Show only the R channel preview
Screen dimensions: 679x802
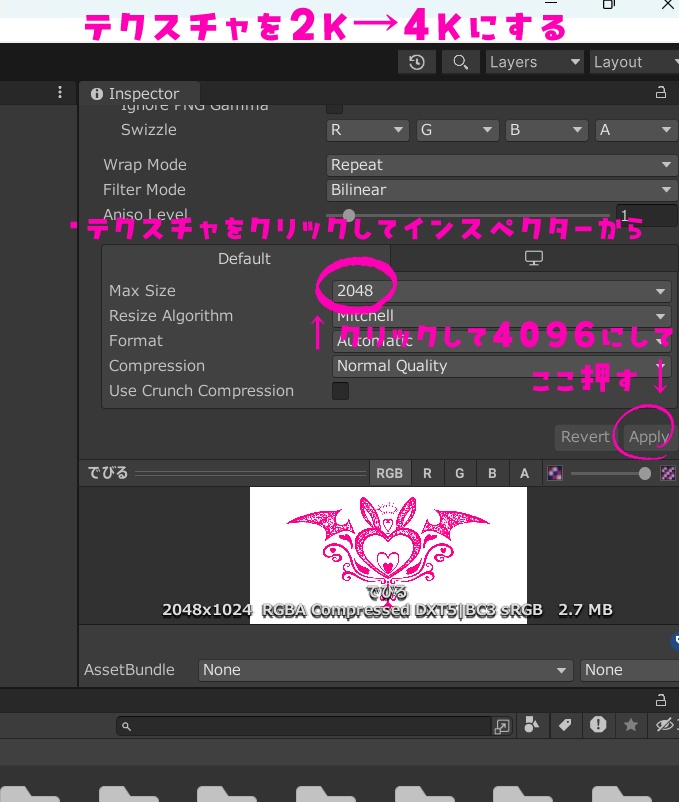427,473
